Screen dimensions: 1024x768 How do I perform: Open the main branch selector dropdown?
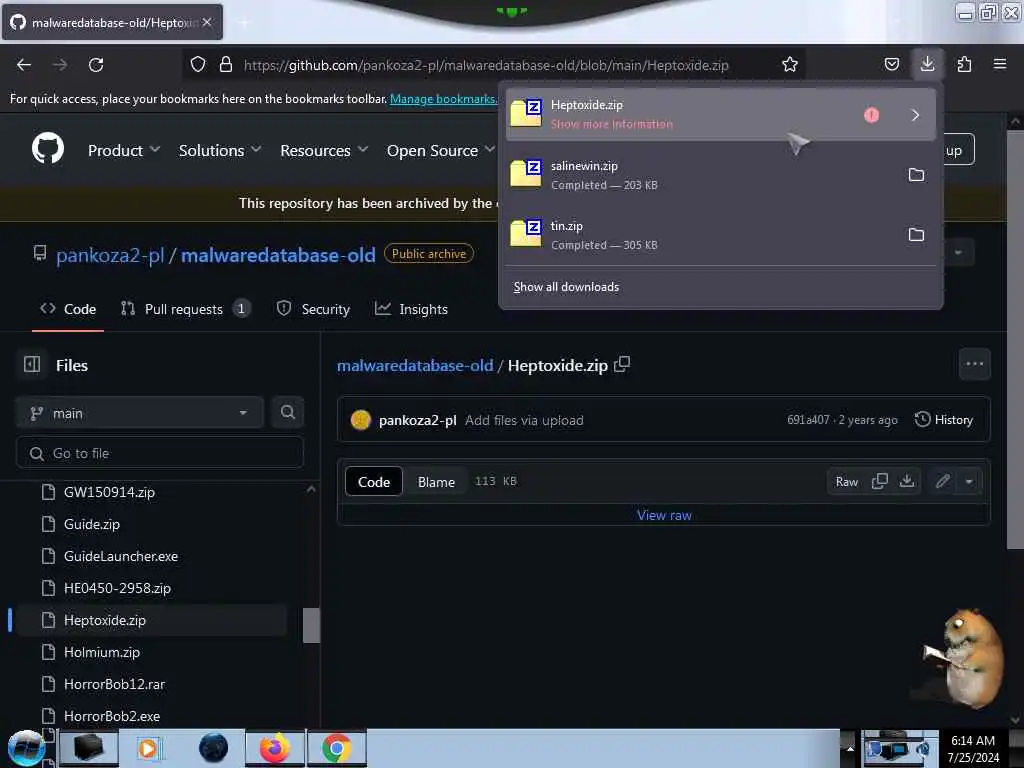pyautogui.click(x=140, y=413)
